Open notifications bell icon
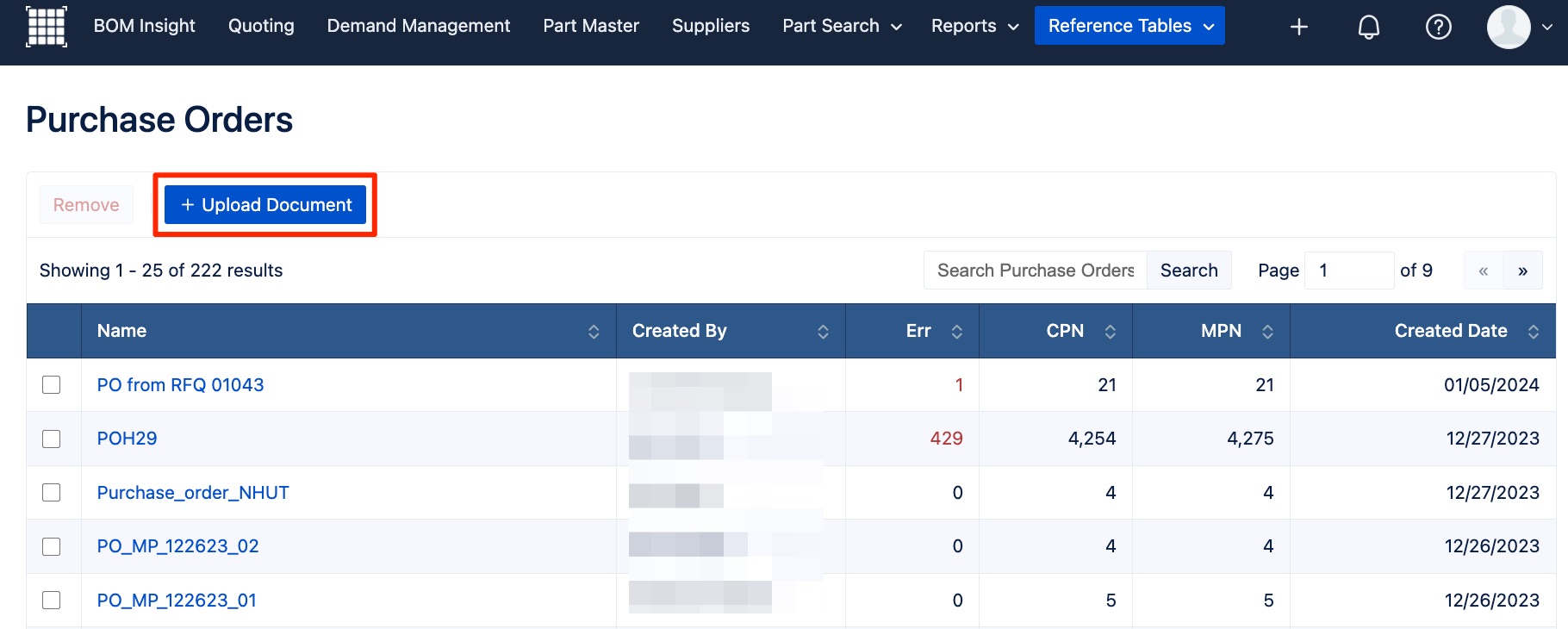The image size is (1568, 629). point(1369,27)
